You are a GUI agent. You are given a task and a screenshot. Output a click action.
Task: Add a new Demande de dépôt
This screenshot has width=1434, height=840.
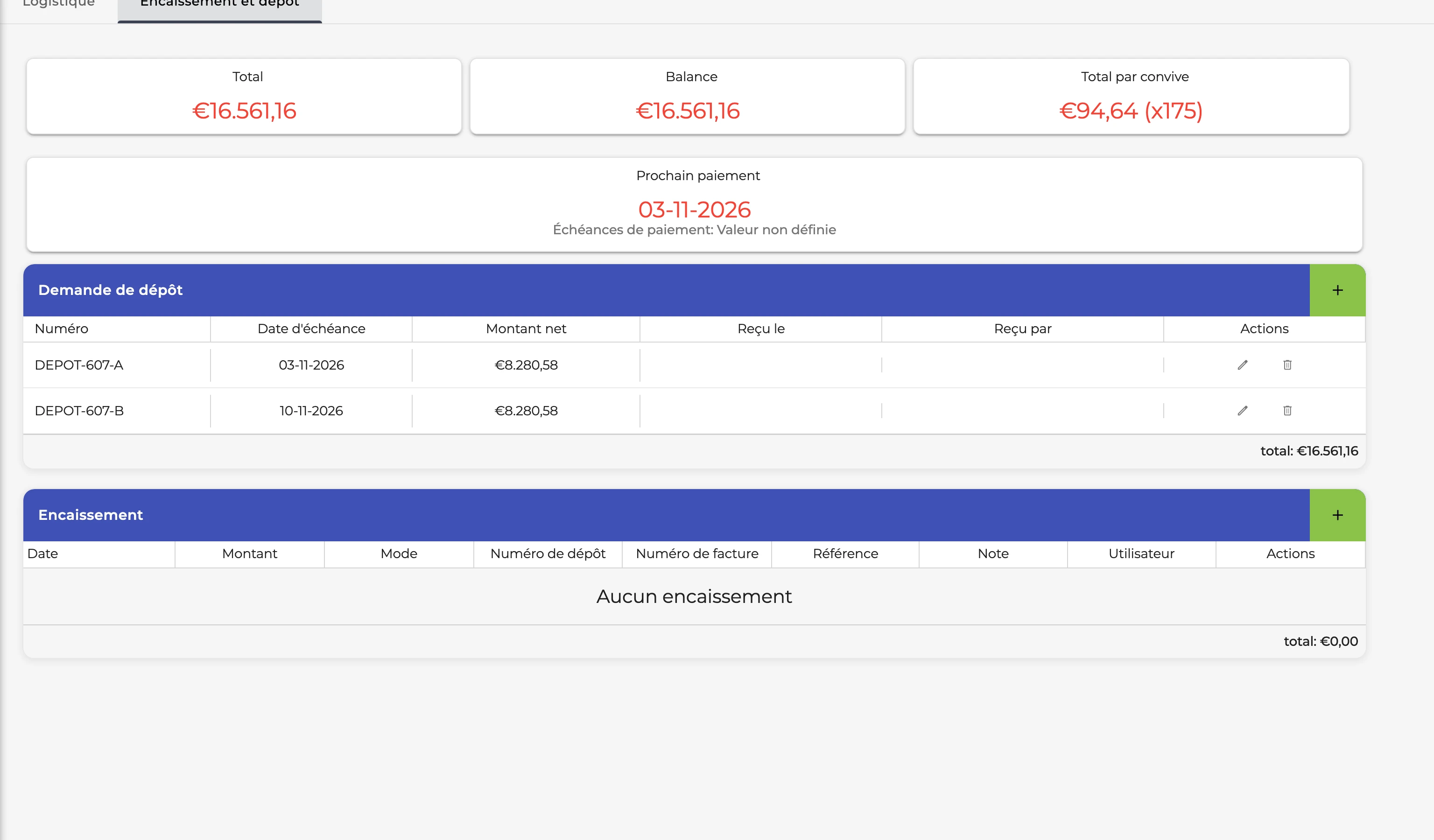click(x=1337, y=290)
